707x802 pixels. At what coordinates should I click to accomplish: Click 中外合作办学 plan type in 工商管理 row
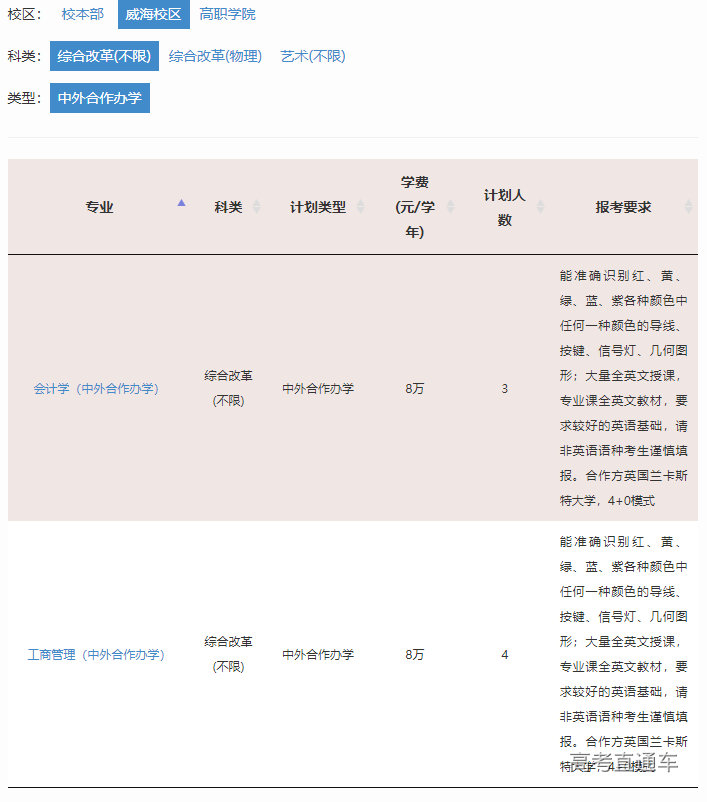(x=318, y=655)
